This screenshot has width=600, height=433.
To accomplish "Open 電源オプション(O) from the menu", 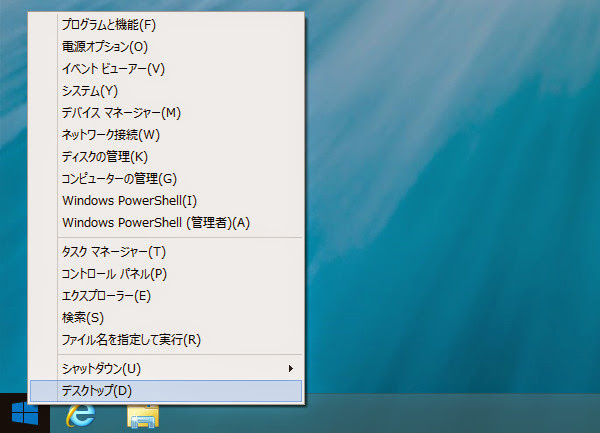I will [x=166, y=47].
